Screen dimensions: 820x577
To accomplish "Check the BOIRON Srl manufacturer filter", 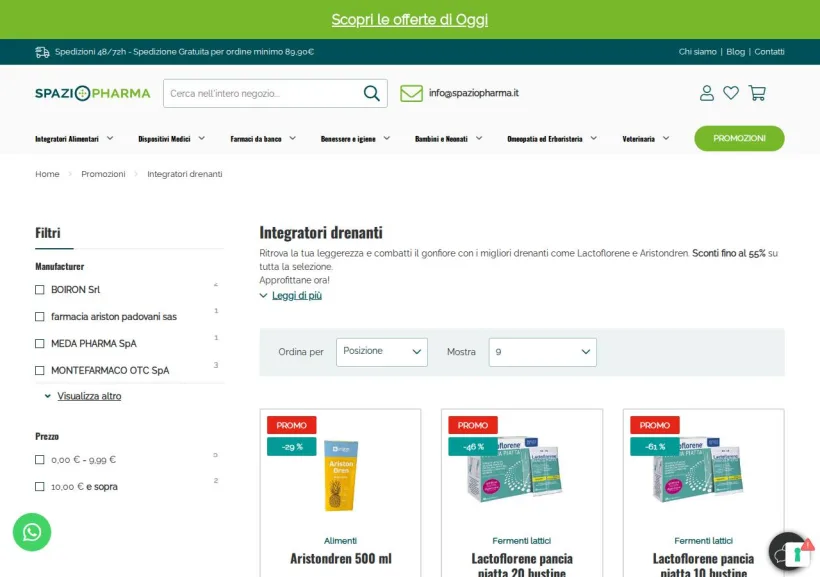I will point(40,290).
